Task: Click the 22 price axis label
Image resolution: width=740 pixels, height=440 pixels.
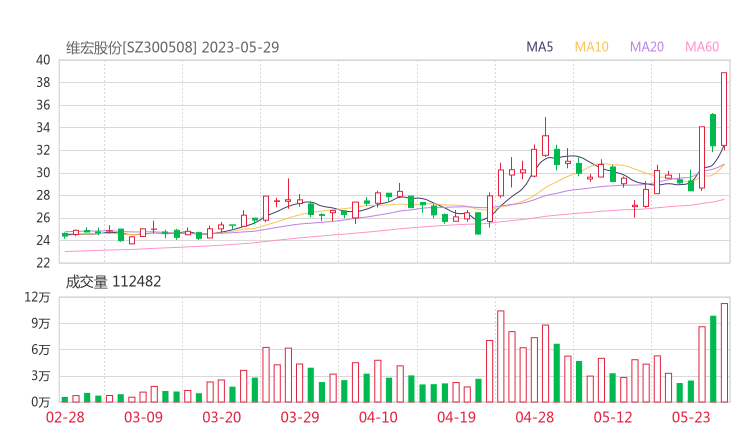Action: [43, 263]
